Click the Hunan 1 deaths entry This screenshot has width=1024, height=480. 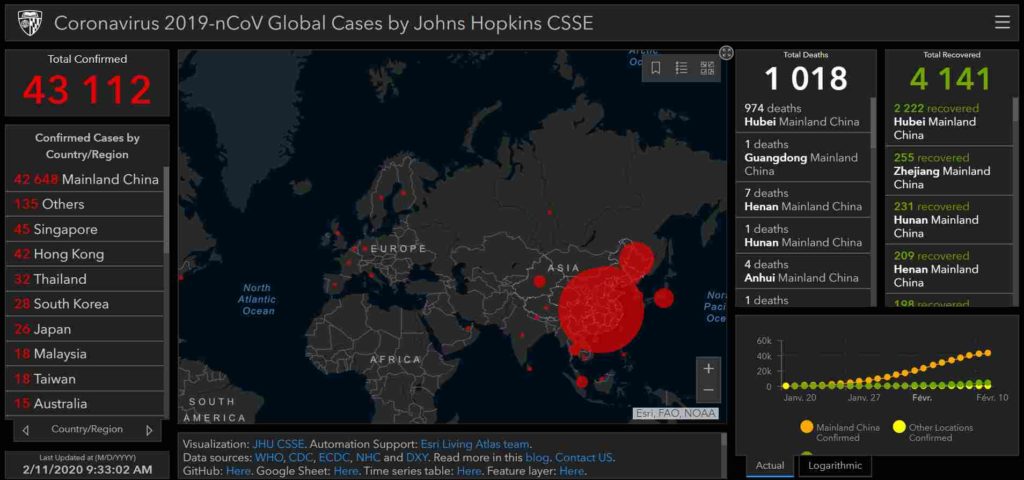(x=803, y=235)
